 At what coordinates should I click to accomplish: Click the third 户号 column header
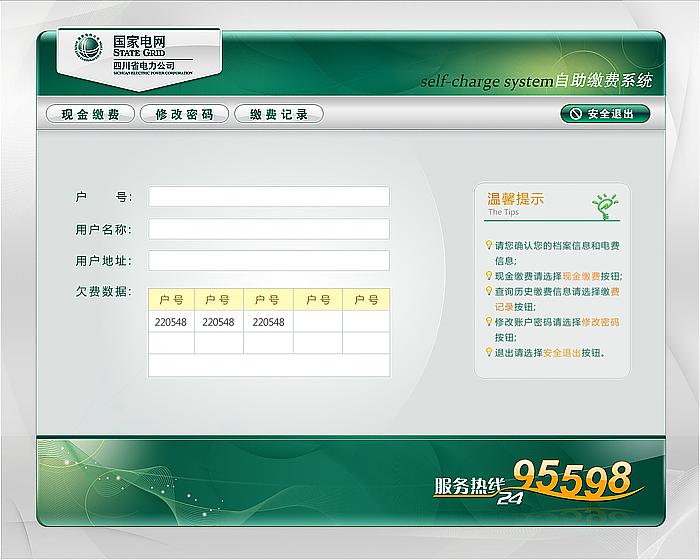click(x=268, y=300)
